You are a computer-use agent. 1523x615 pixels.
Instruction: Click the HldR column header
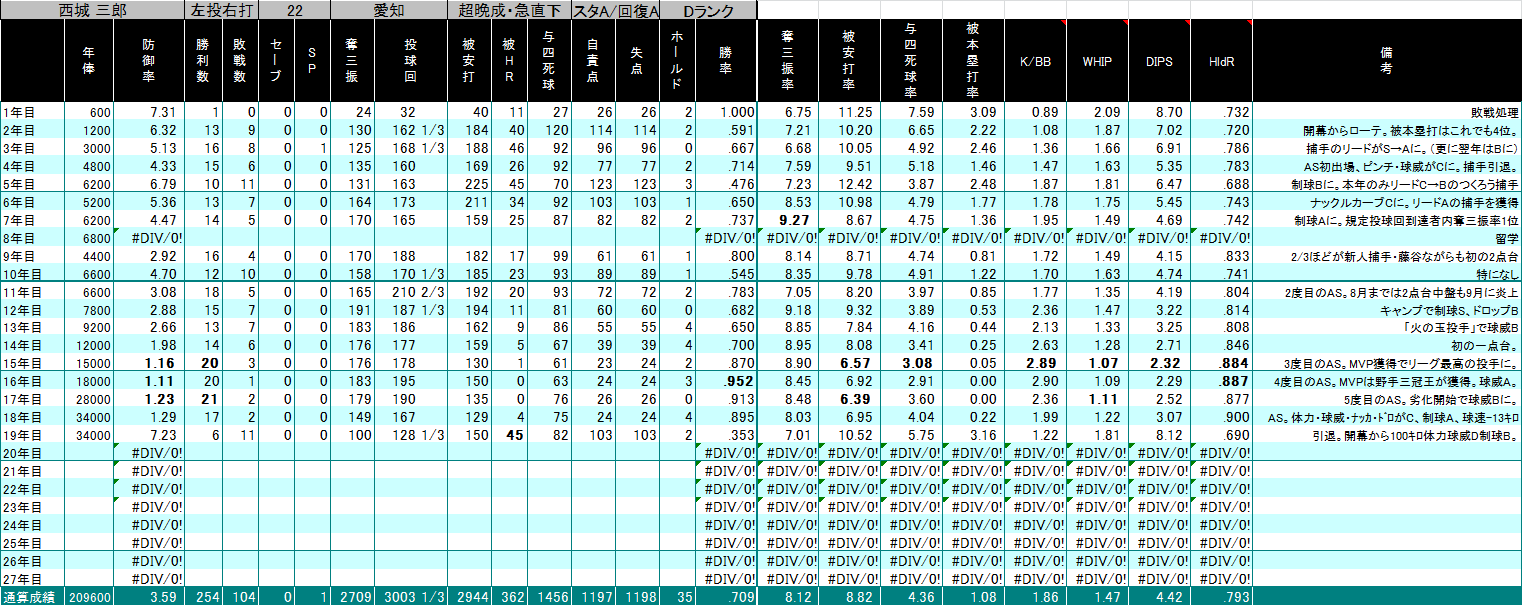[x=1222, y=61]
